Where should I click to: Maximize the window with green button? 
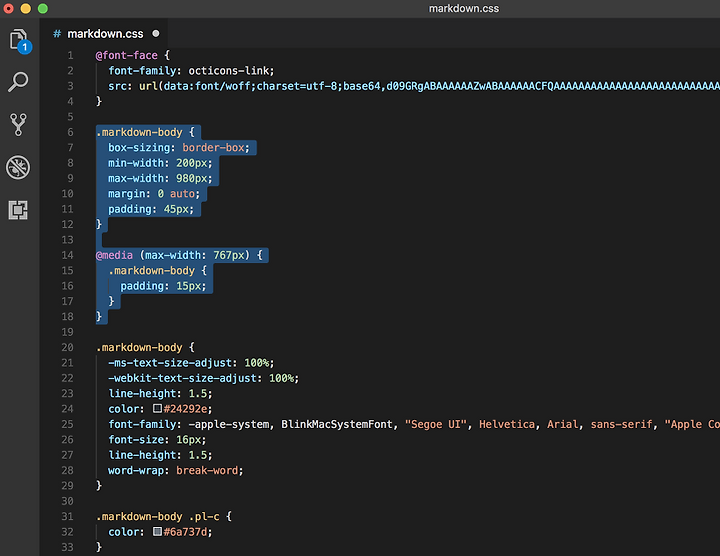[43, 8]
